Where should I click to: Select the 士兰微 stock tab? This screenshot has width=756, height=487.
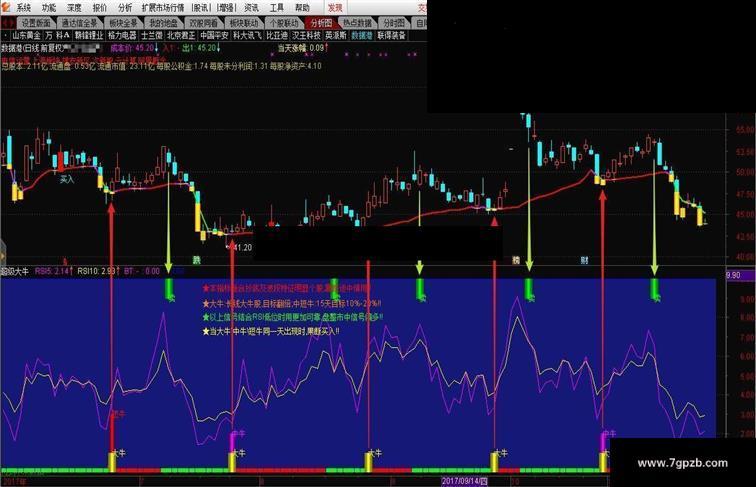coord(151,35)
